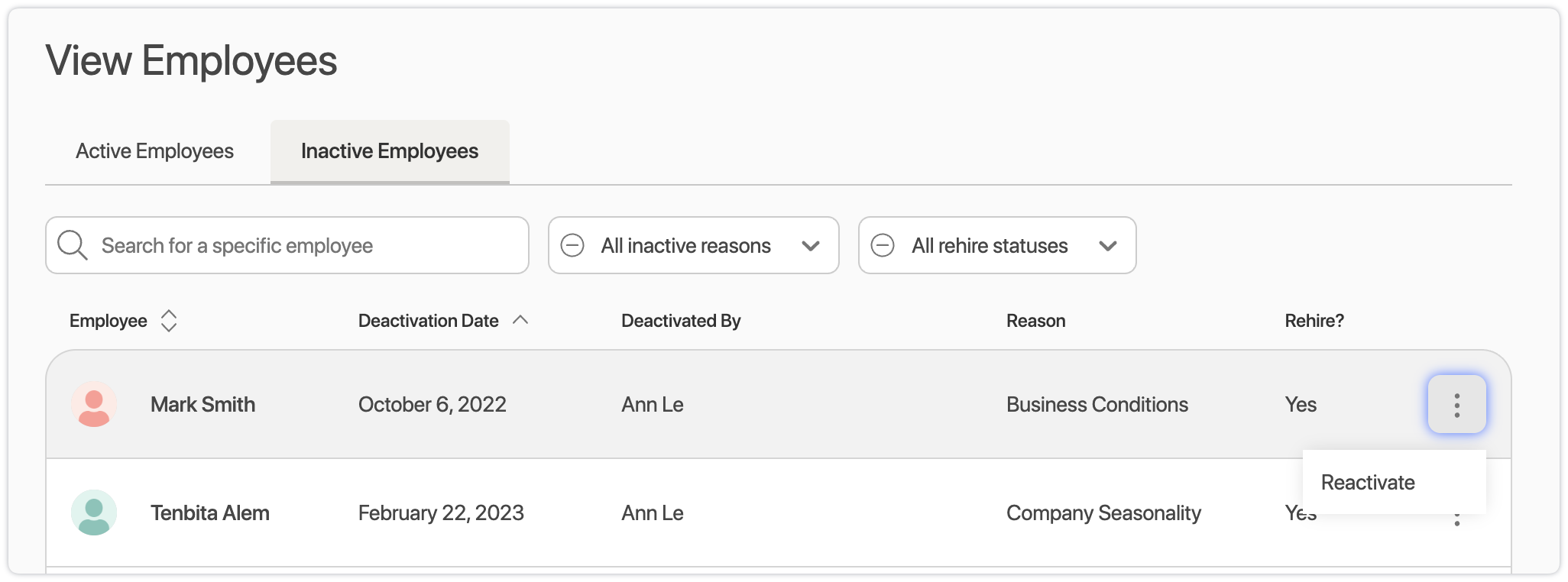Open Mark Smith's three-dot actions menu
Screen dimensions: 1568x582
pyautogui.click(x=1456, y=405)
